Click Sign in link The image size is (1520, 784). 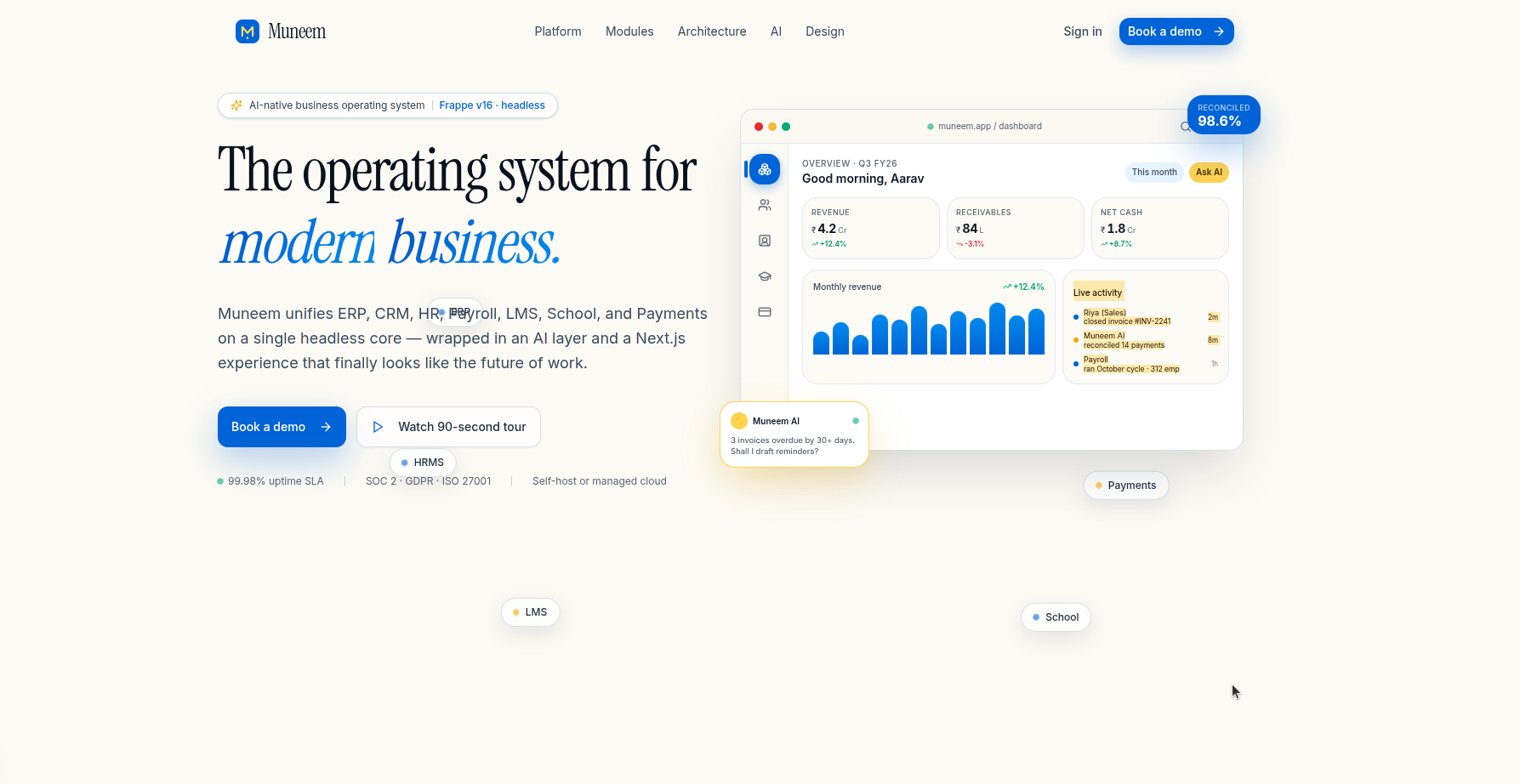[1083, 31]
